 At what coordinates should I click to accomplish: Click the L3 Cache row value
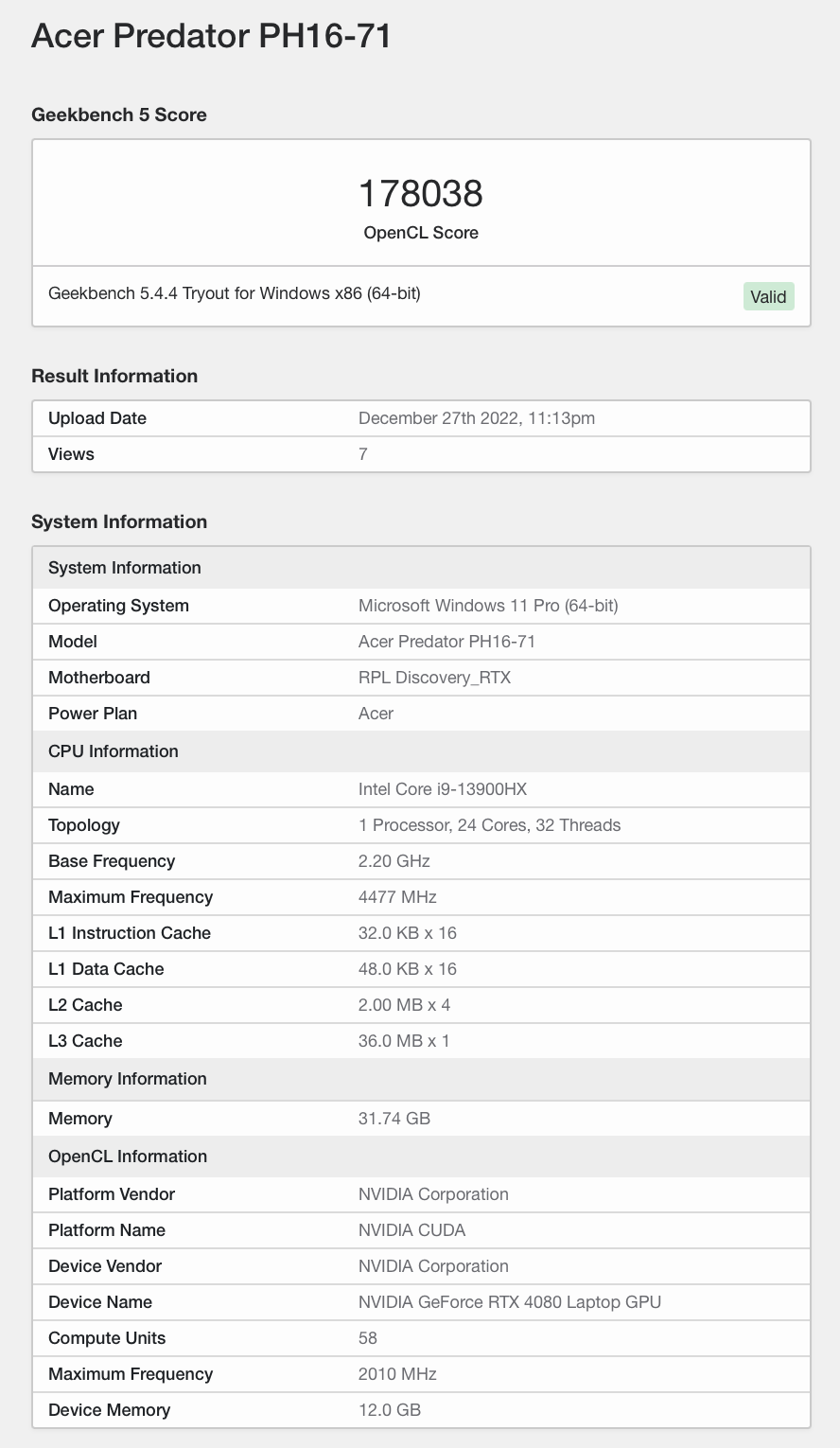pos(404,1041)
